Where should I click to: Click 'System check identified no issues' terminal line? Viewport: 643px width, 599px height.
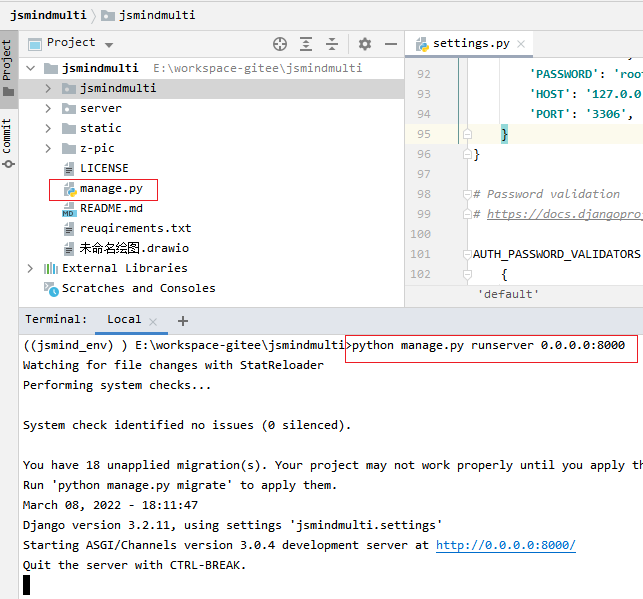pos(187,425)
